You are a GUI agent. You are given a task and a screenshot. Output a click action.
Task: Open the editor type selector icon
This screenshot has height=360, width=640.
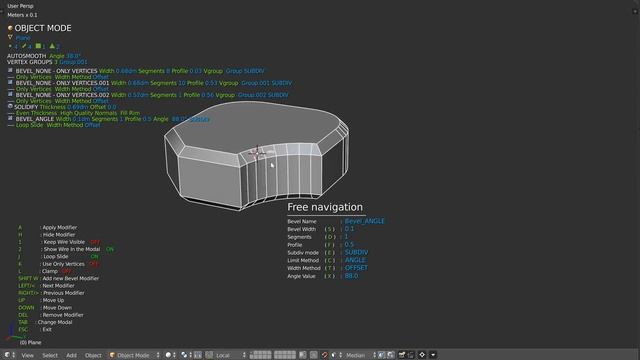tap(9, 355)
